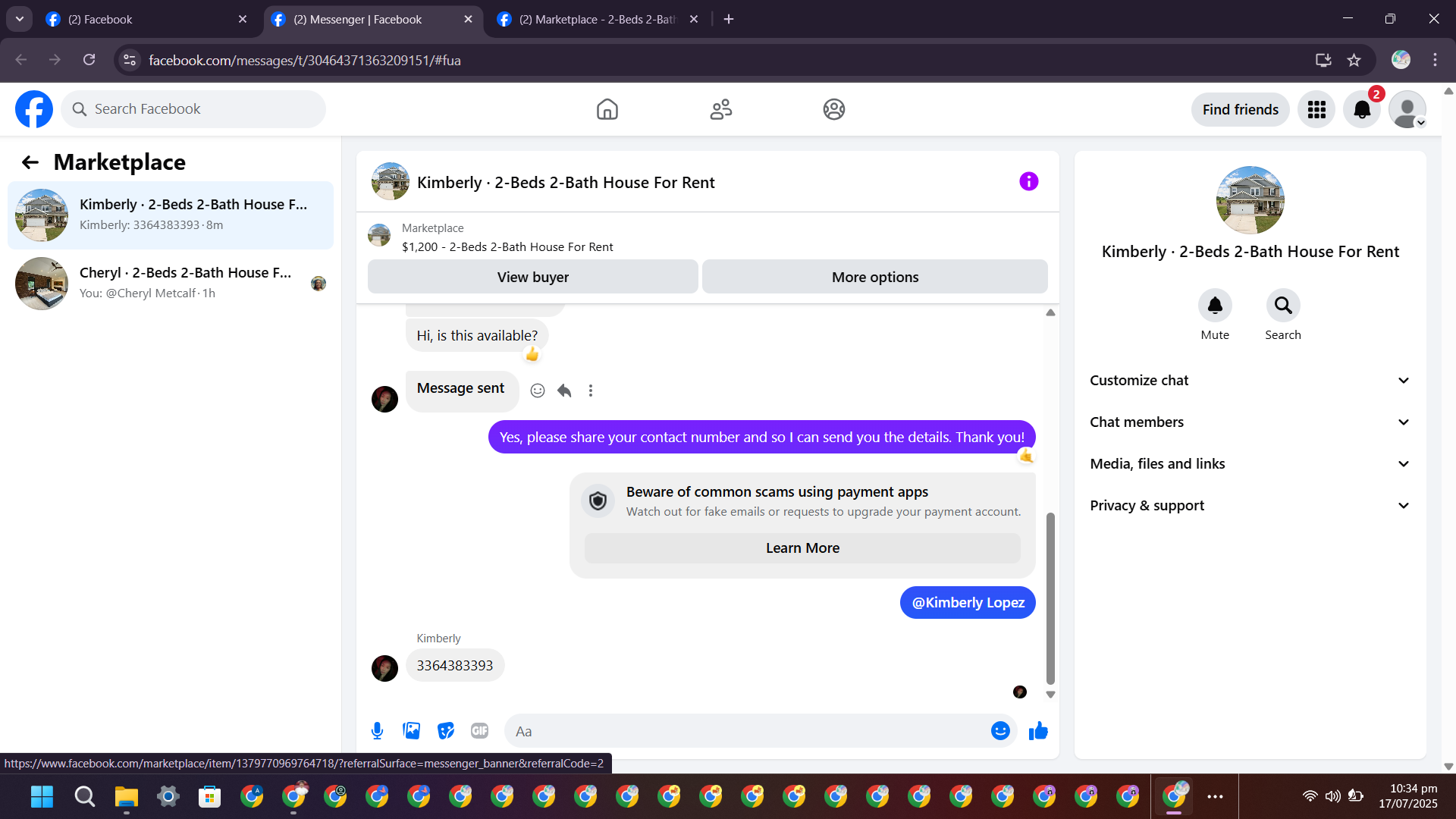Viewport: 1456px width, 819px height.
Task: Click the Marketplace back arrow
Action: click(x=30, y=162)
